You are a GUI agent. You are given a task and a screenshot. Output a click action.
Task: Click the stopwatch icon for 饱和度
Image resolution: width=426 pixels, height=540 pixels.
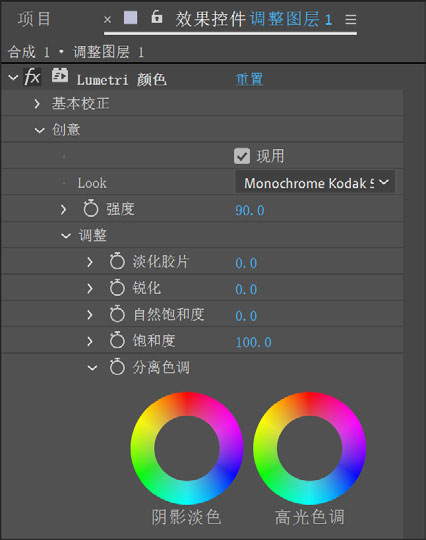point(117,340)
